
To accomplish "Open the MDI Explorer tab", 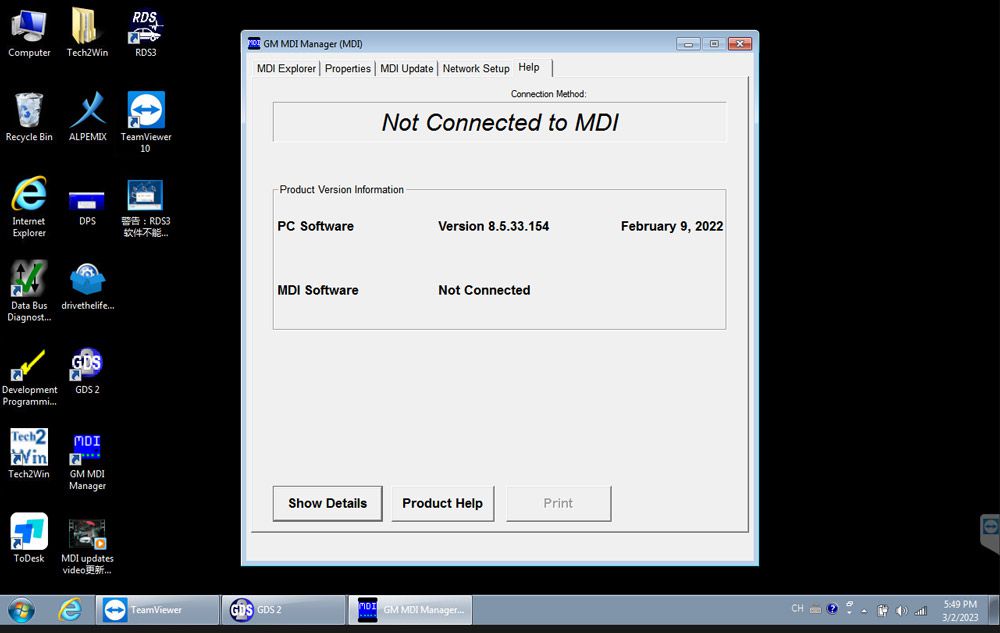I will [285, 68].
